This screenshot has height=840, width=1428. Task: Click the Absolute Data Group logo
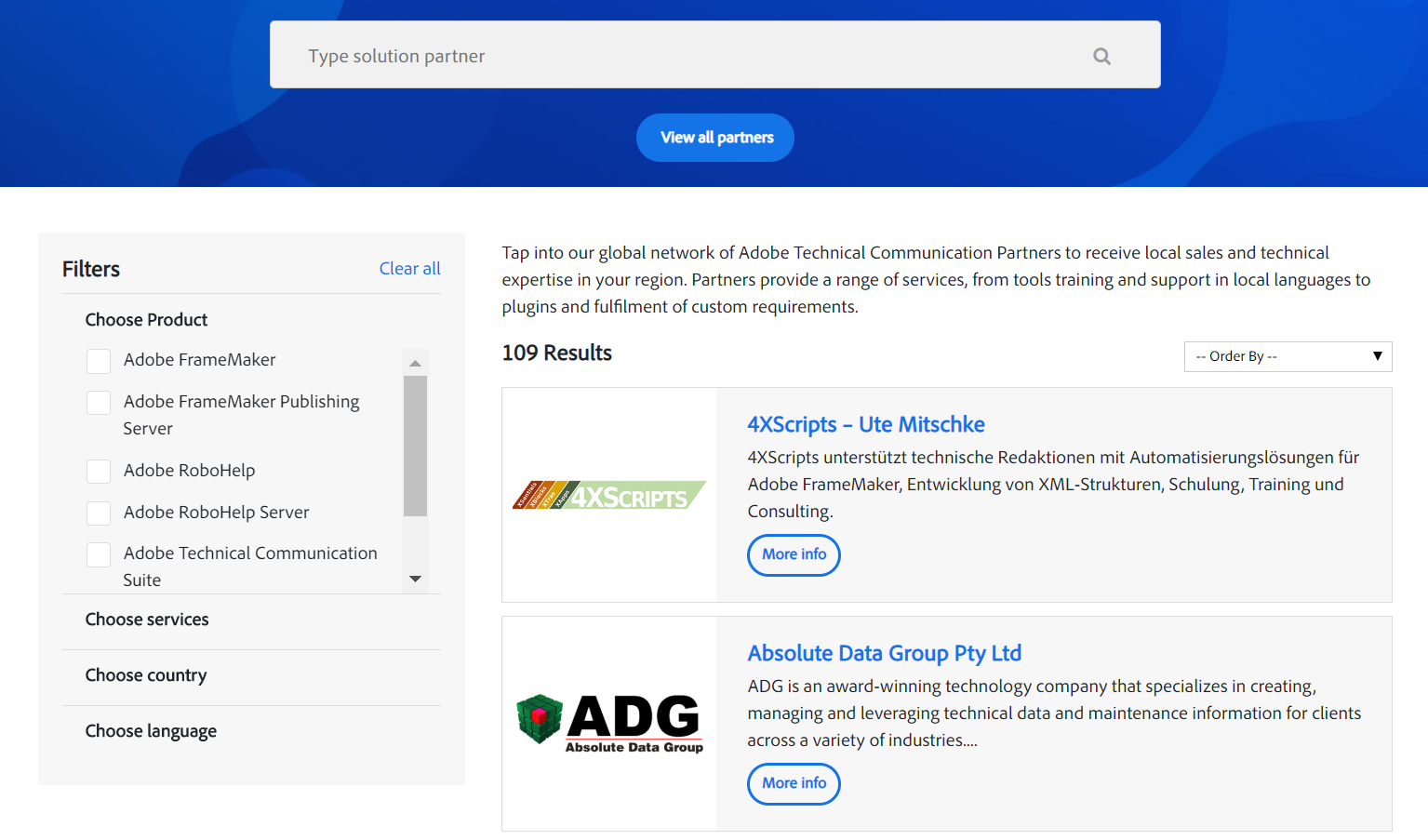pyautogui.click(x=609, y=724)
